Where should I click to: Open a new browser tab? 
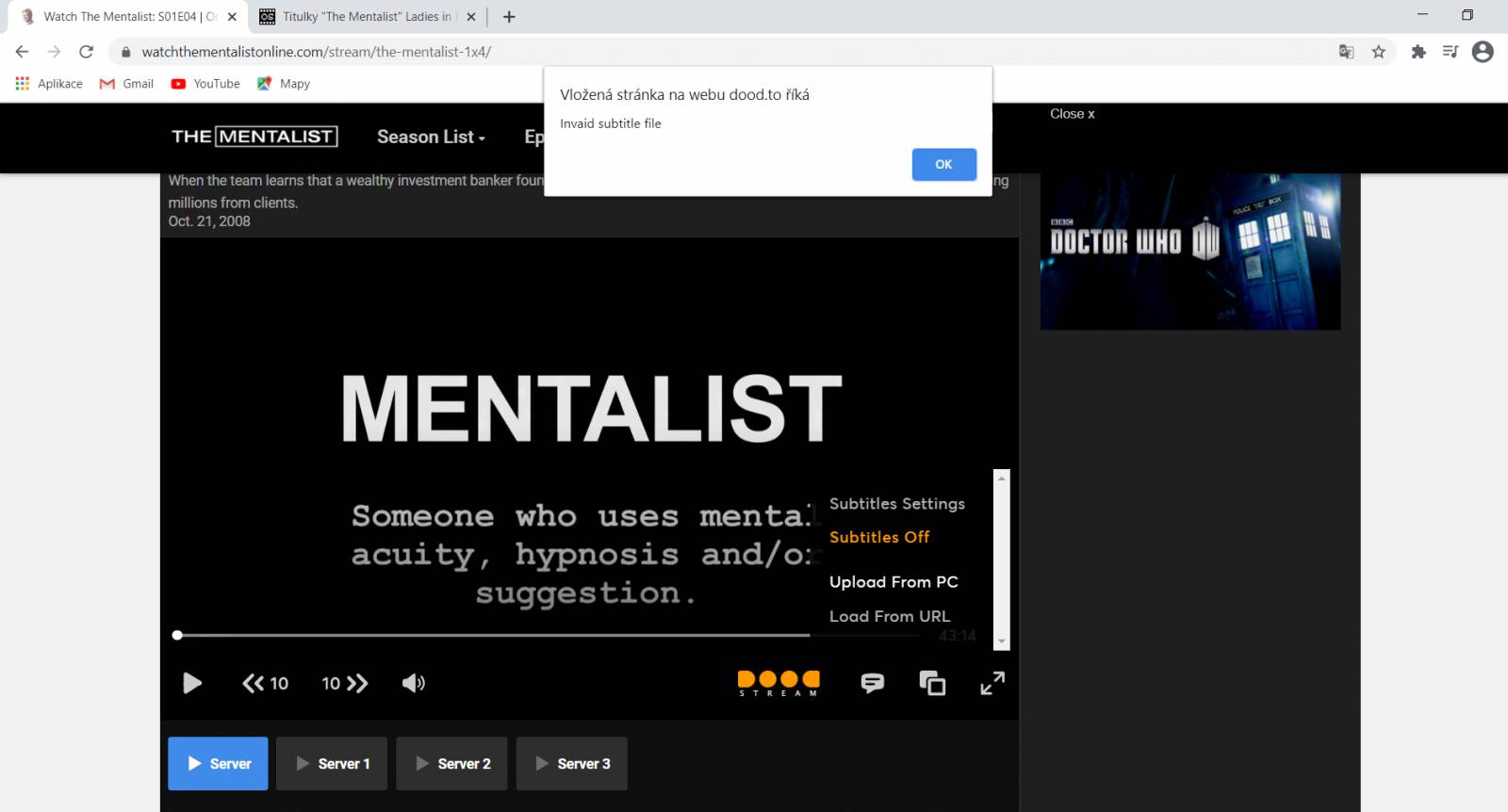coord(509,17)
